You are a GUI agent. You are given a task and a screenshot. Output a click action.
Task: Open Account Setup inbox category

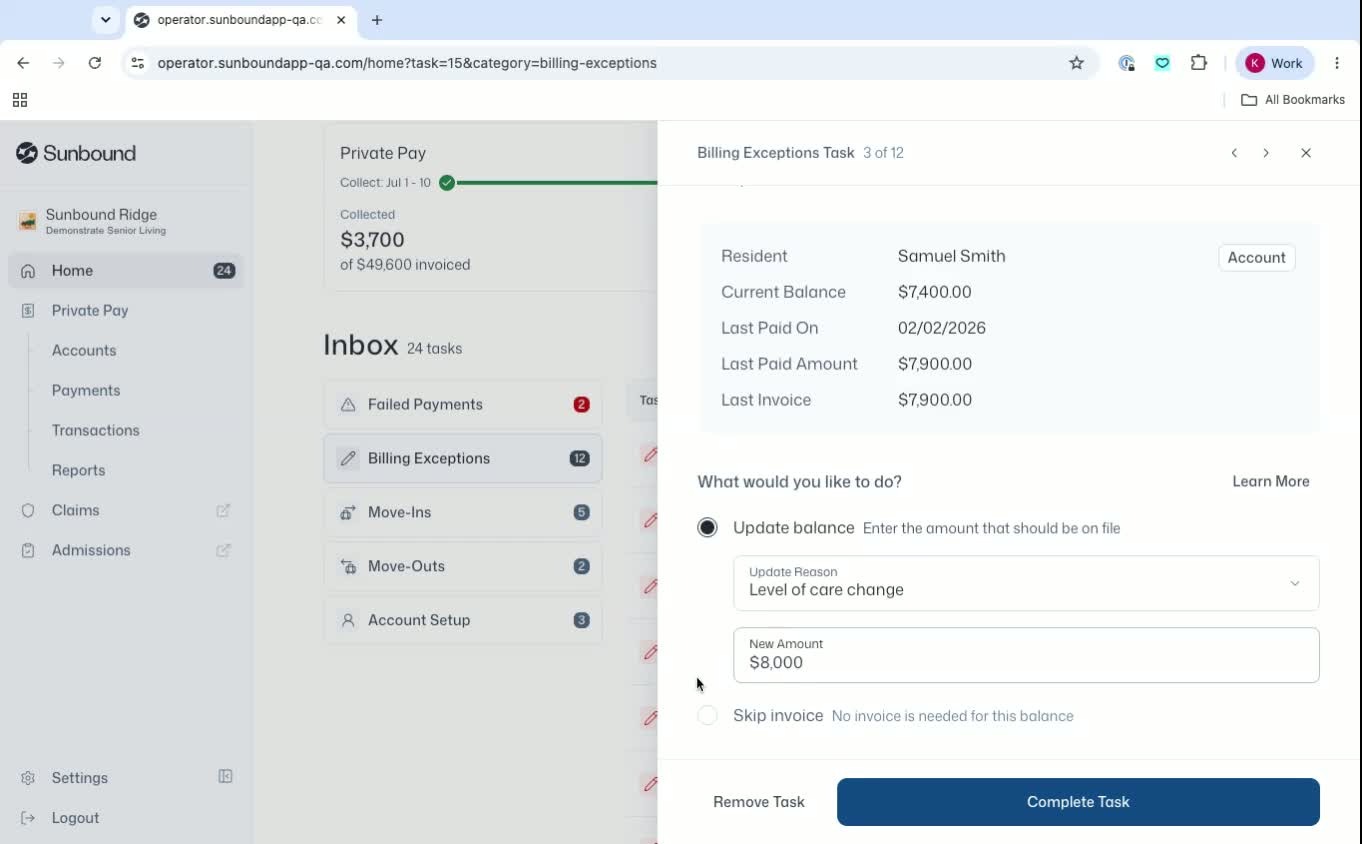(x=463, y=621)
